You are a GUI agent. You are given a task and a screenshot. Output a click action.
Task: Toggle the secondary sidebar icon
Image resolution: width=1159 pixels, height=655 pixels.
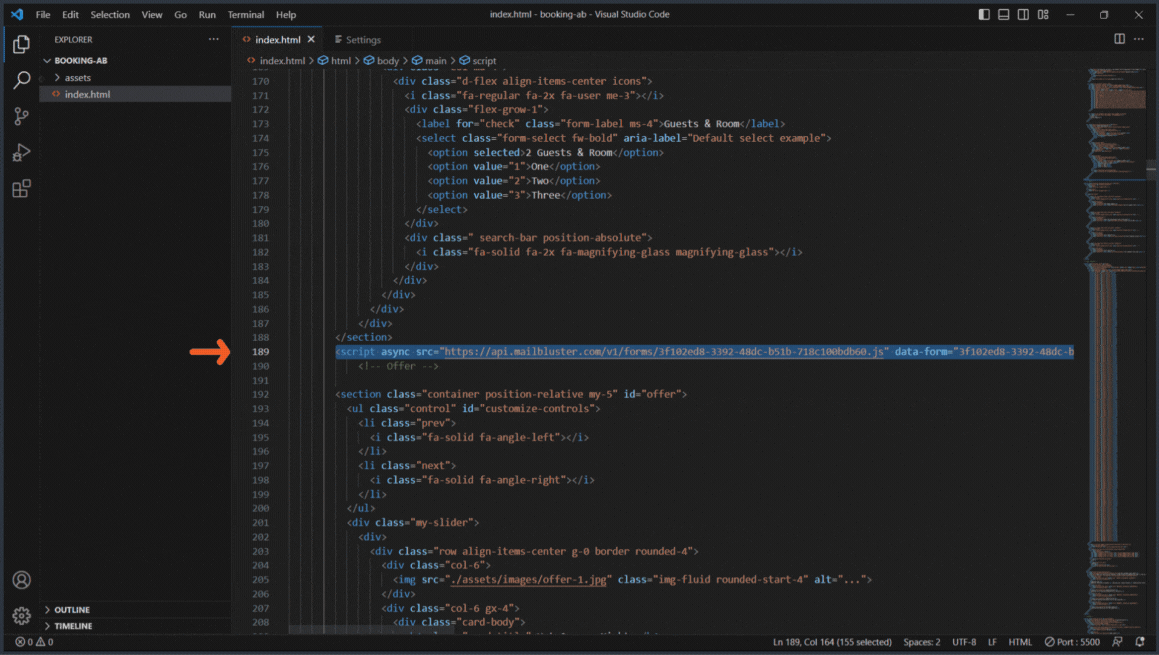[1023, 14]
